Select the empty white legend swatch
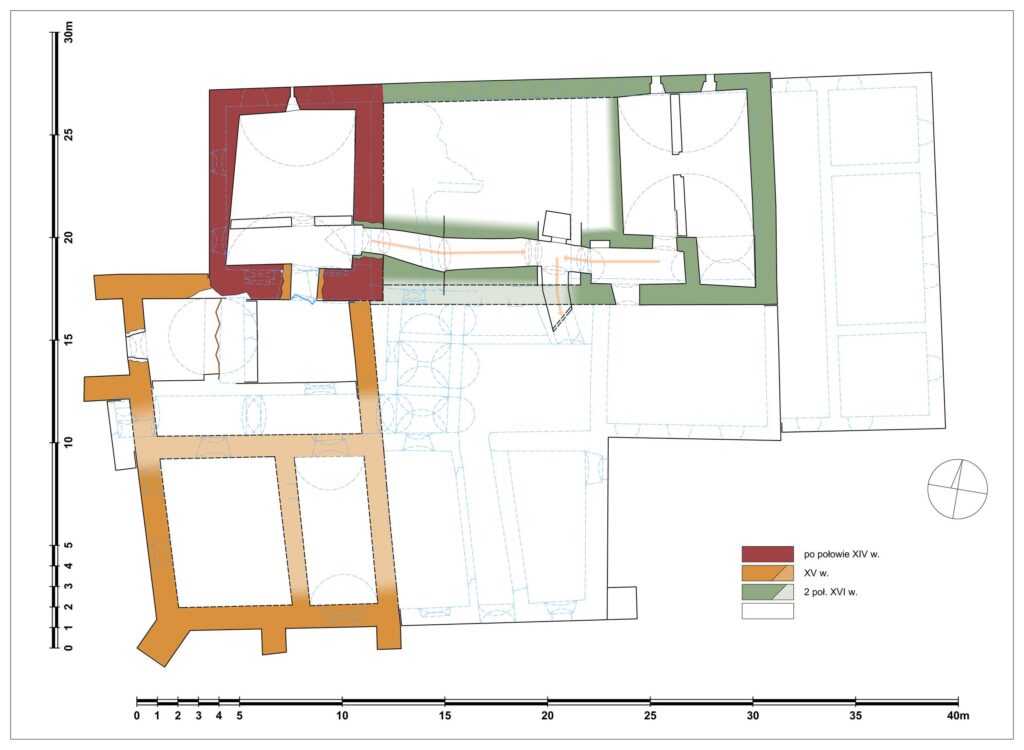This screenshot has height=750, width=1024. (x=767, y=612)
